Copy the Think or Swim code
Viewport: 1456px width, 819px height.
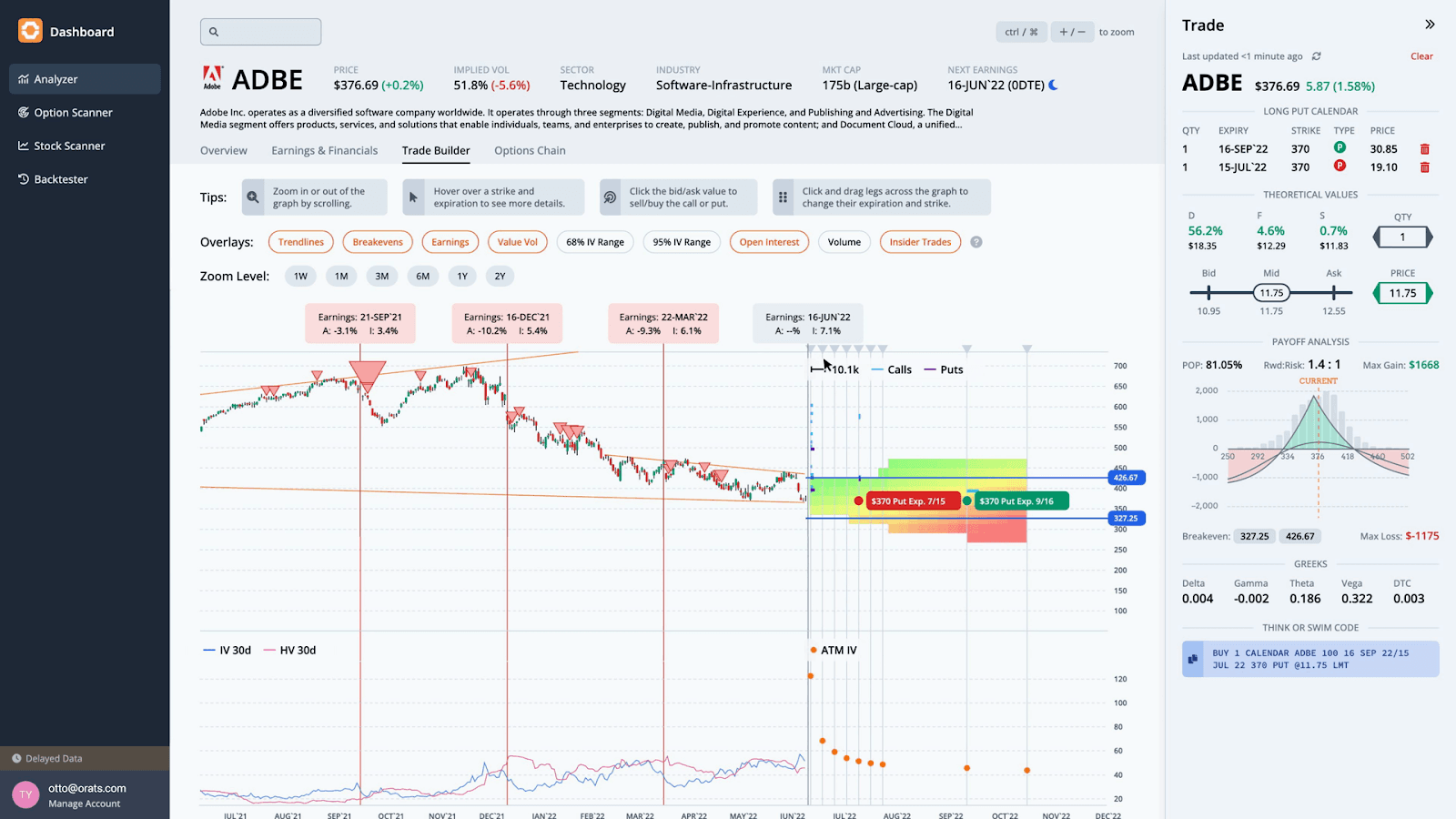point(1193,659)
